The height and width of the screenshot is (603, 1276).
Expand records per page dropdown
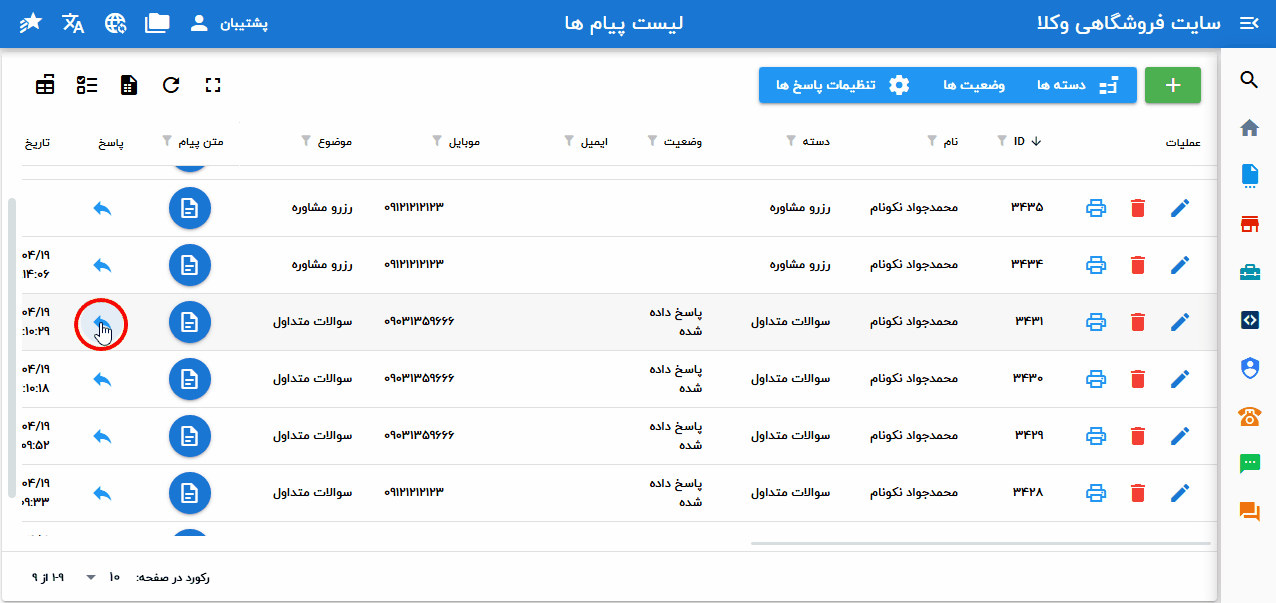click(x=92, y=577)
